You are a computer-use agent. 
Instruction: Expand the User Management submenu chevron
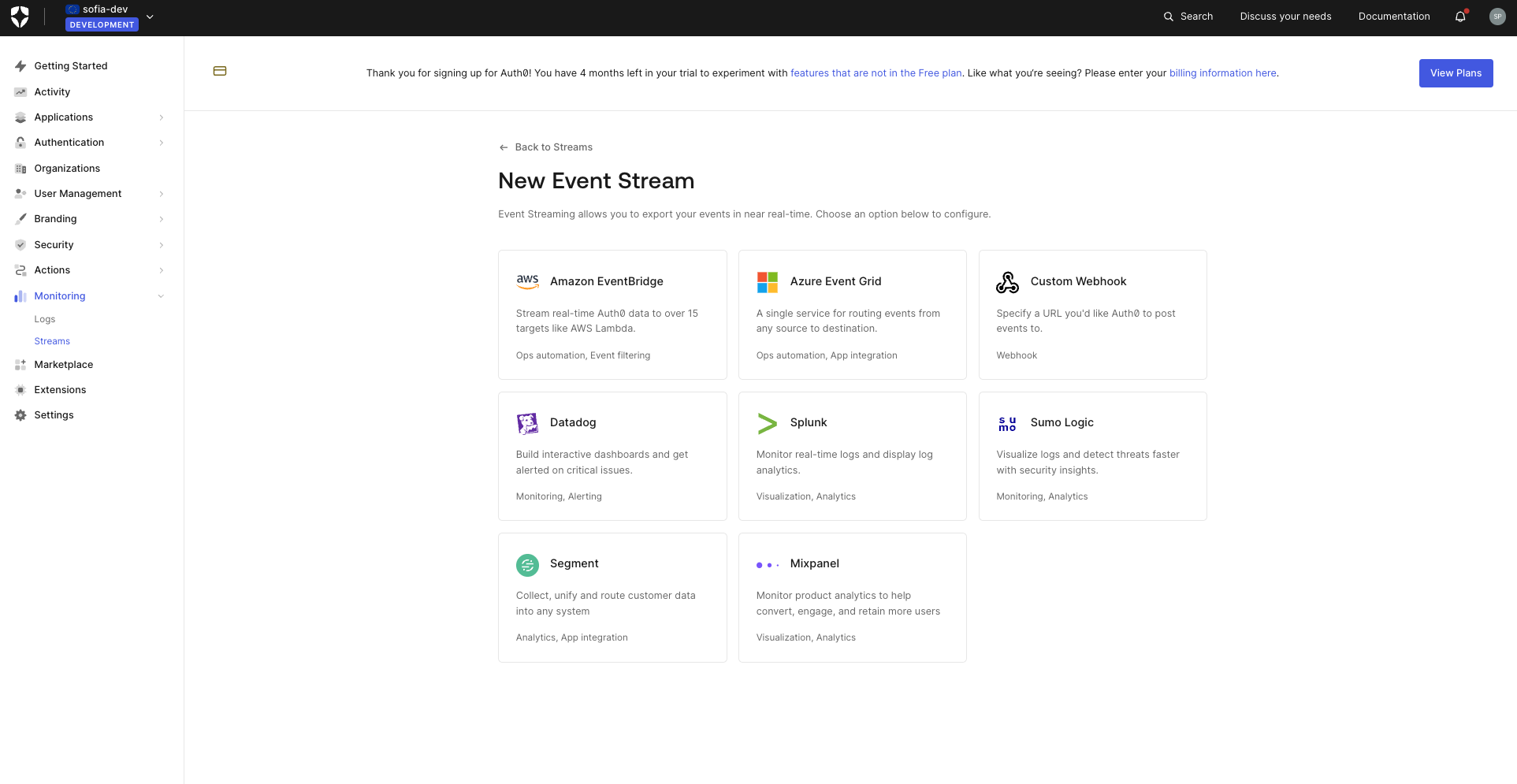[162, 194]
